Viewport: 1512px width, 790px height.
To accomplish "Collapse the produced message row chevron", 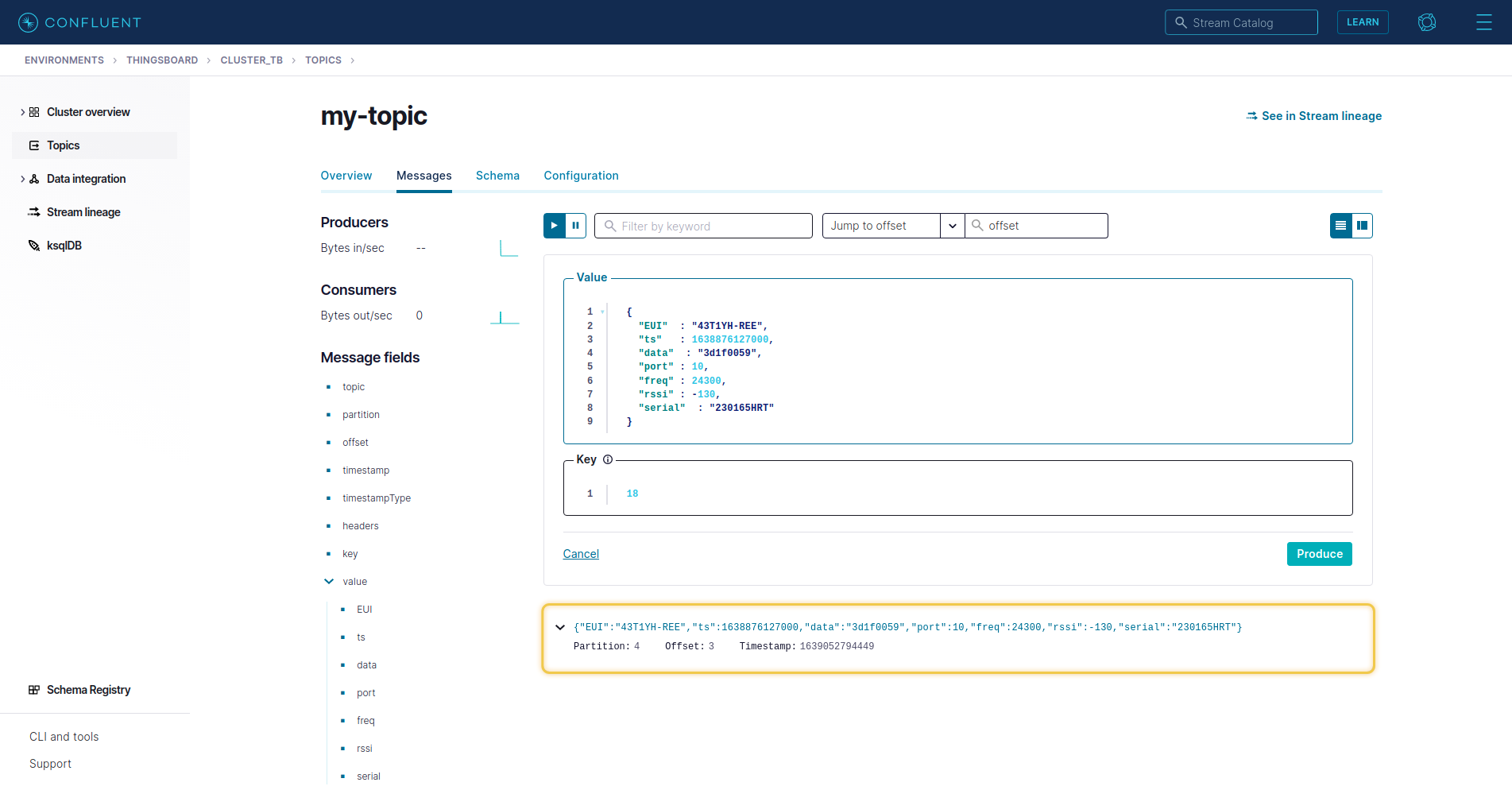I will 560,627.
